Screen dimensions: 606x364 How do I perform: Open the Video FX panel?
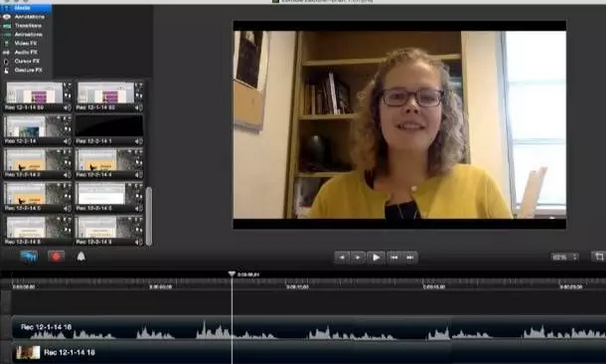pyautogui.click(x=26, y=43)
